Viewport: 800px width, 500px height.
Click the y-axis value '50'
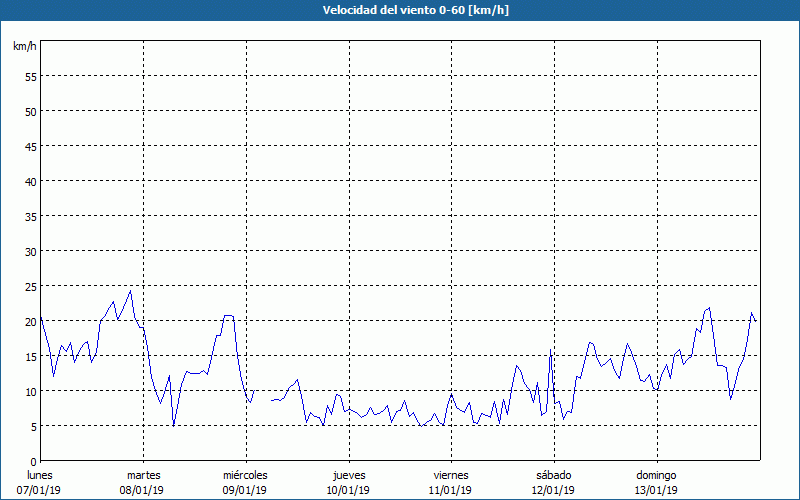(31, 111)
